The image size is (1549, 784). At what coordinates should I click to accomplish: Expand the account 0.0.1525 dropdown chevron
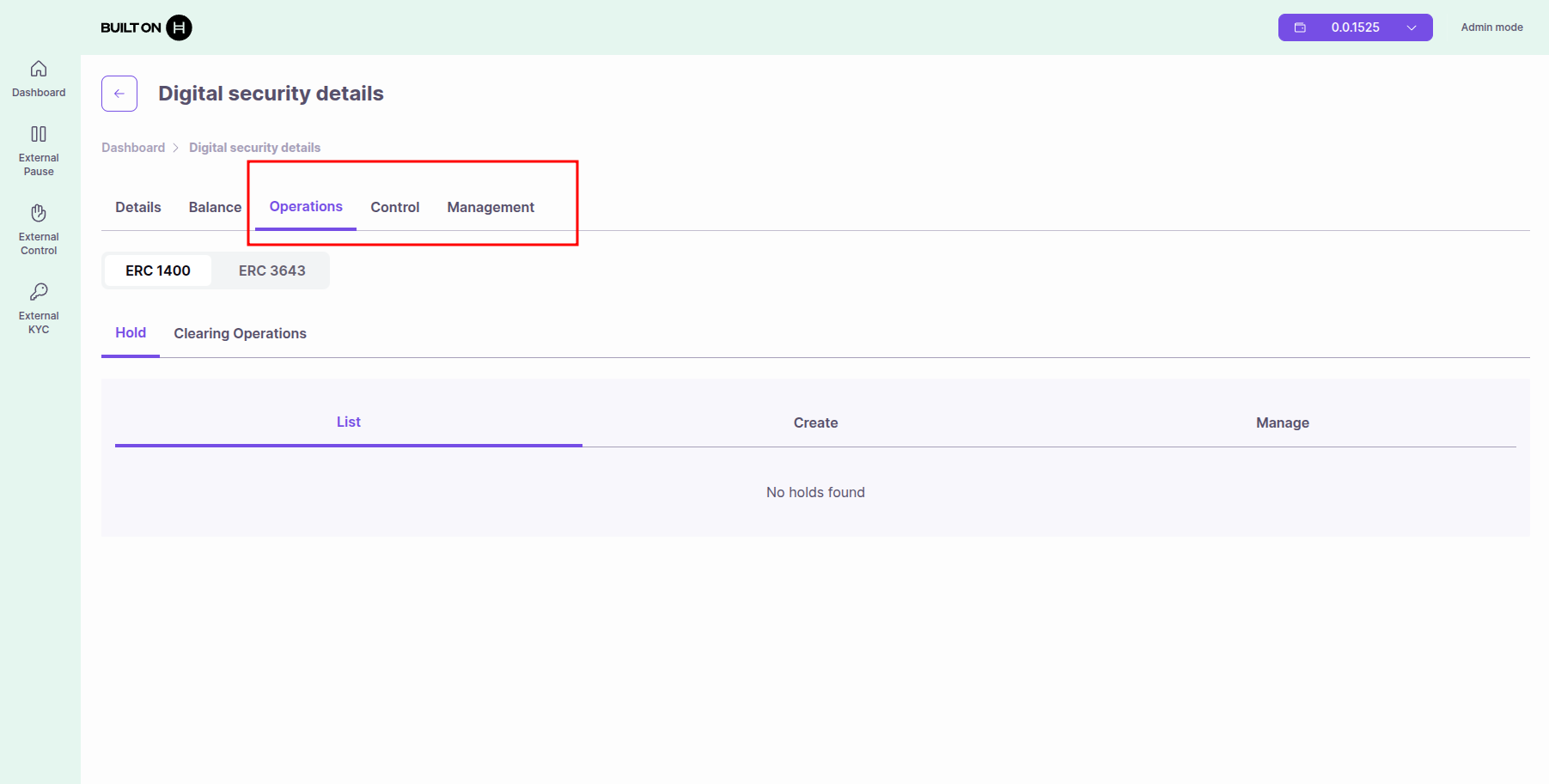point(1411,27)
